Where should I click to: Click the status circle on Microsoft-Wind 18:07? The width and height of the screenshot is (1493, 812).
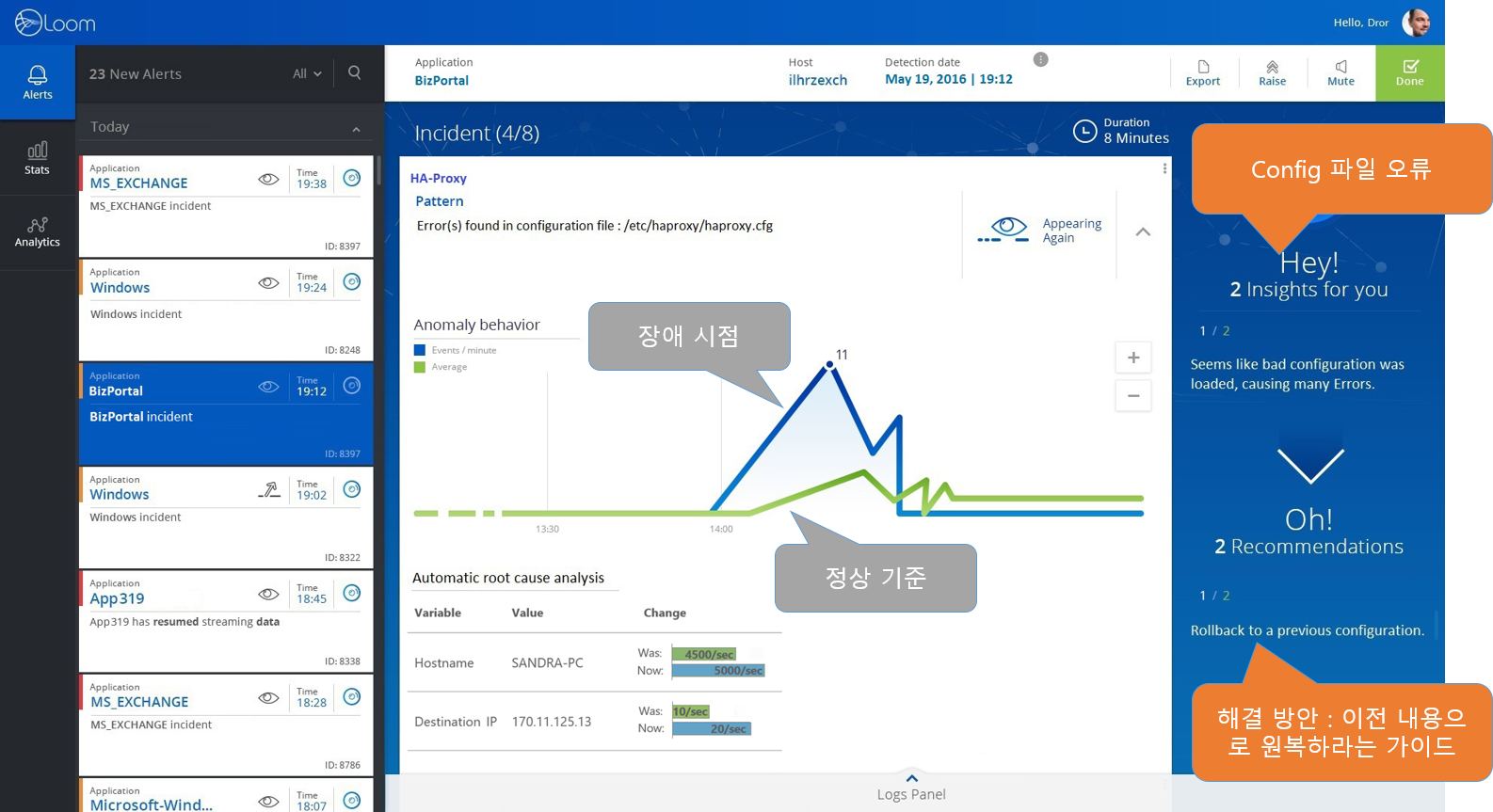point(352,801)
